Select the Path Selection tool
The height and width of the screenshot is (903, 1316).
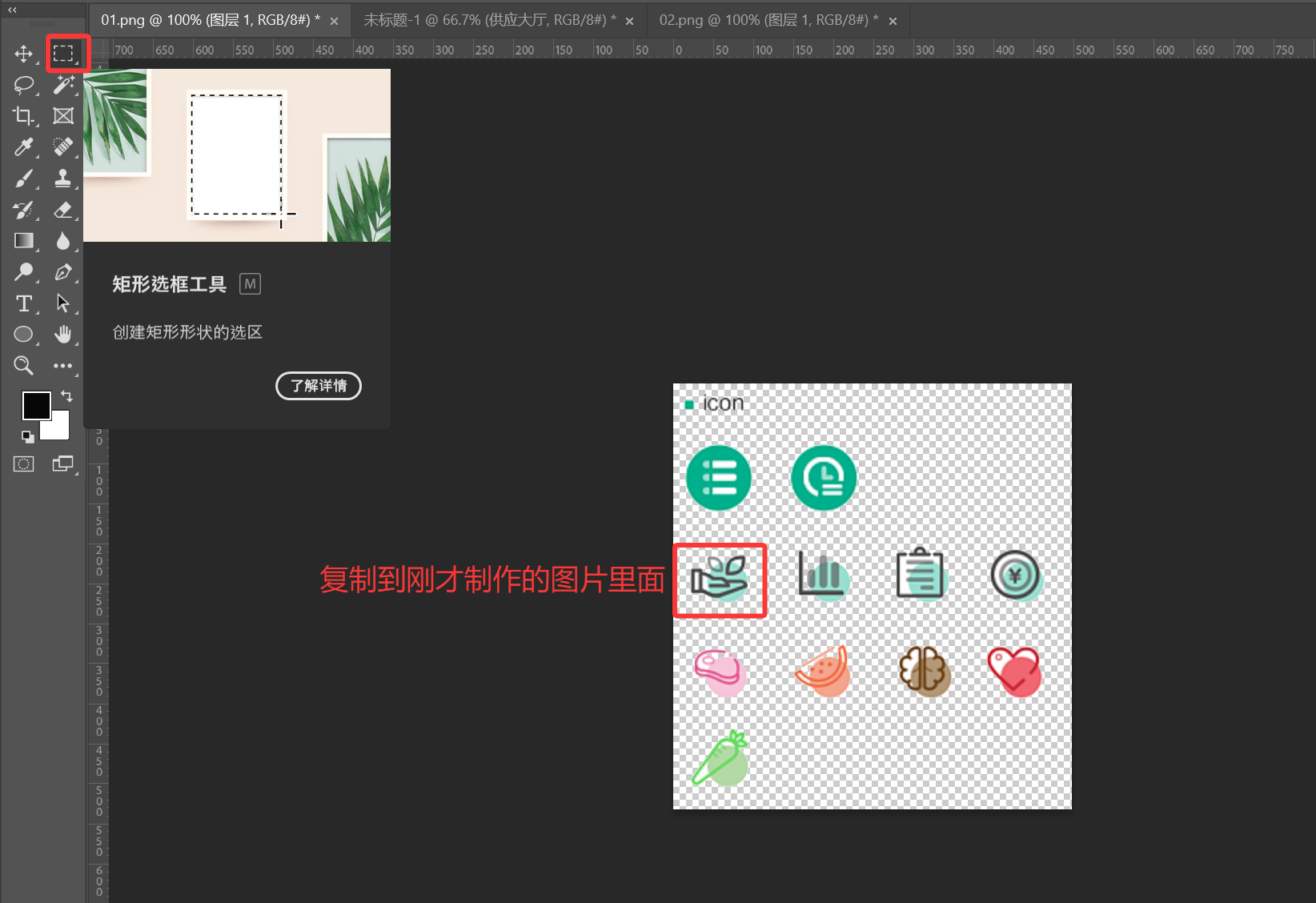click(x=63, y=303)
